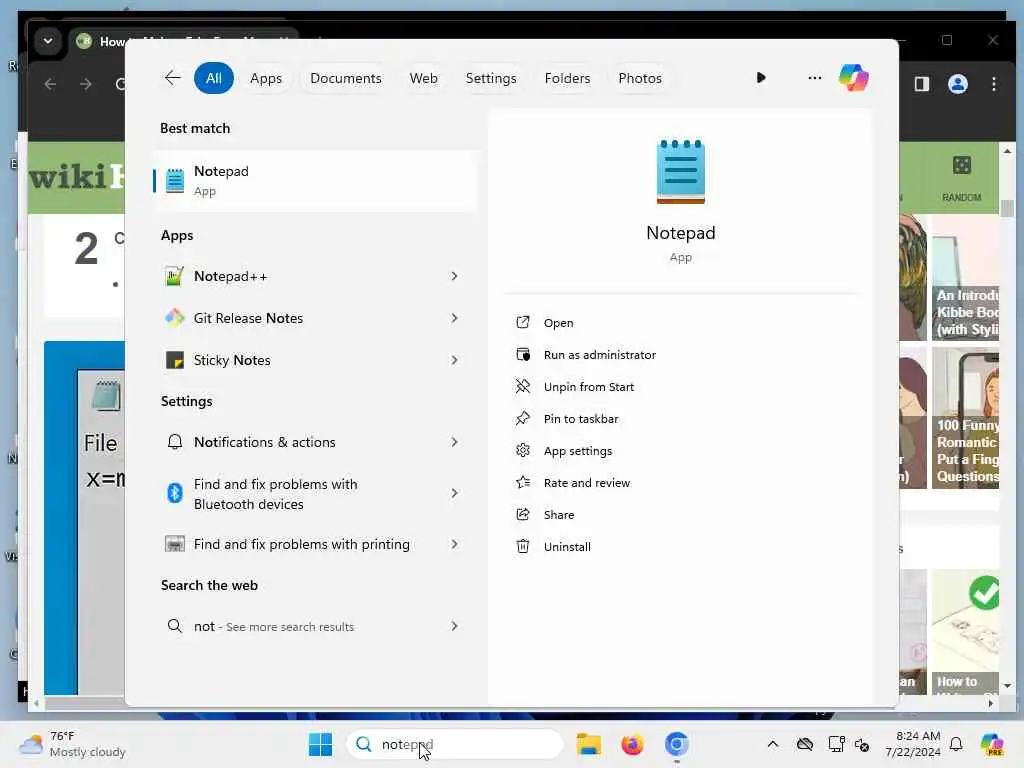Open Copilot preview icon on taskbar
Screen dimensions: 1024x768
991,744
